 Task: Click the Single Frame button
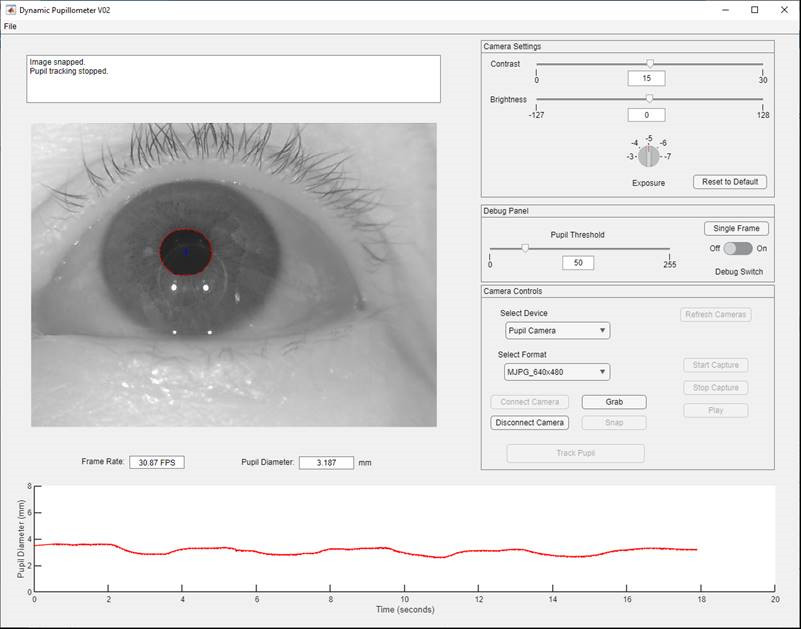736,228
